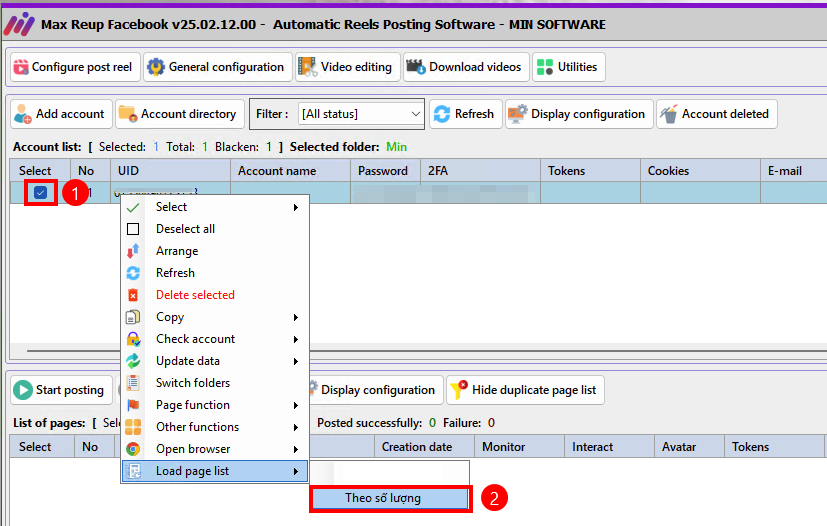827x526 pixels.
Task: Expand the Other functions submenu arrow
Action: (296, 427)
